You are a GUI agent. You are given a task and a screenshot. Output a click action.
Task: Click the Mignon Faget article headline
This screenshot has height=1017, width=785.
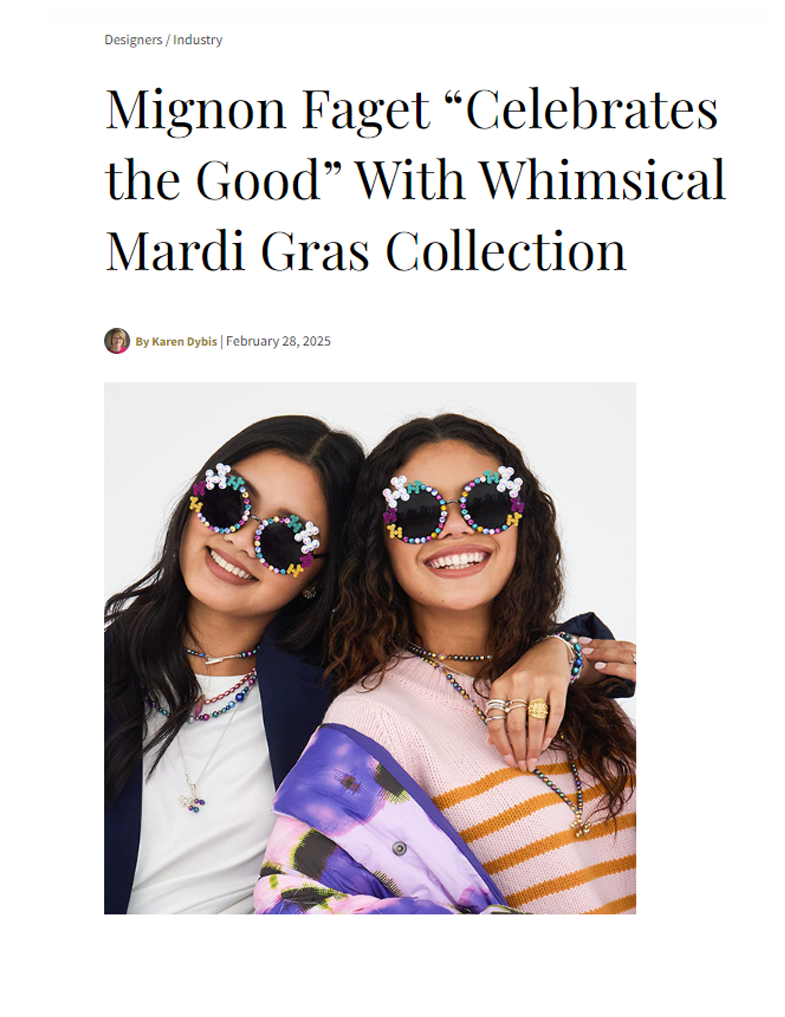[415, 180]
